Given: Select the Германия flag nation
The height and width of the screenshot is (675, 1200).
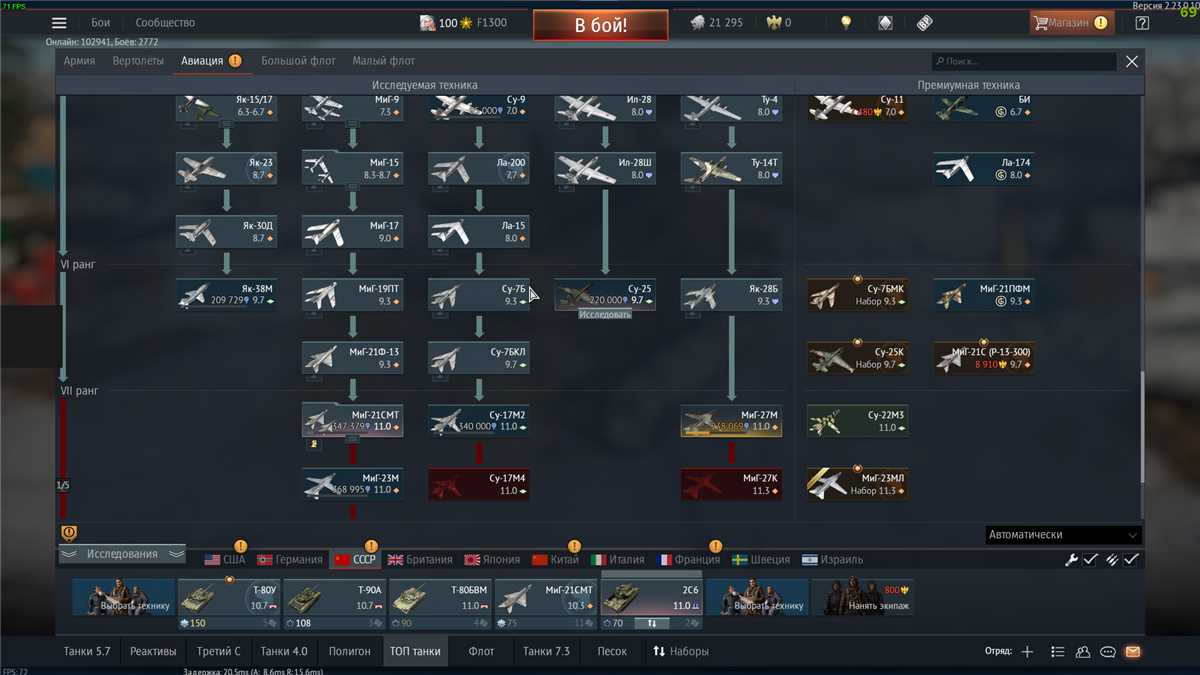Looking at the screenshot, I should 290,560.
